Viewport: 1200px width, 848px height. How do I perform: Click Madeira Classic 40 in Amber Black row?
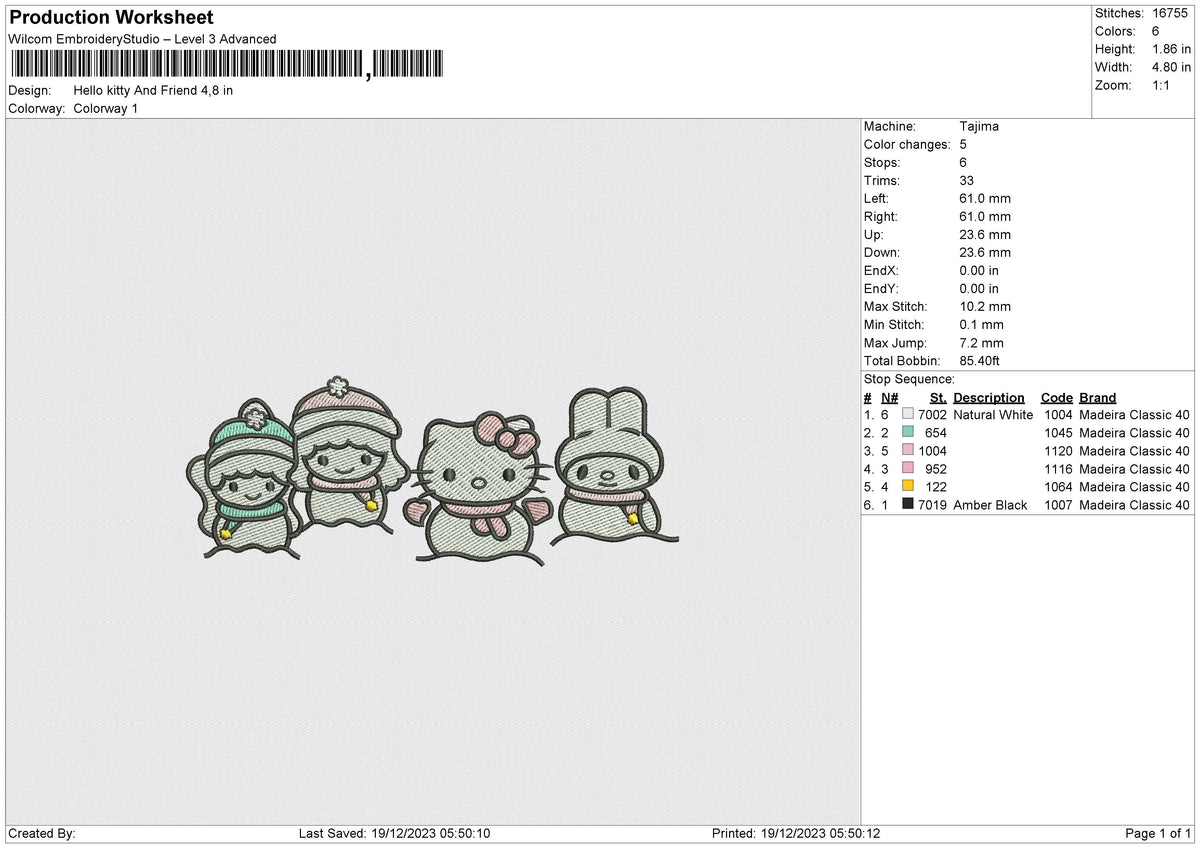(1135, 505)
